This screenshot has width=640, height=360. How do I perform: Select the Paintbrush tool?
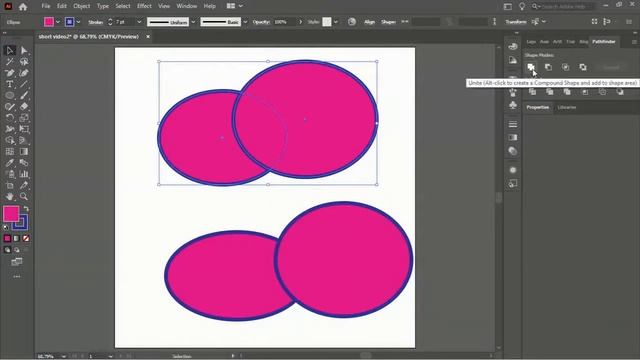pyautogui.click(x=24, y=96)
